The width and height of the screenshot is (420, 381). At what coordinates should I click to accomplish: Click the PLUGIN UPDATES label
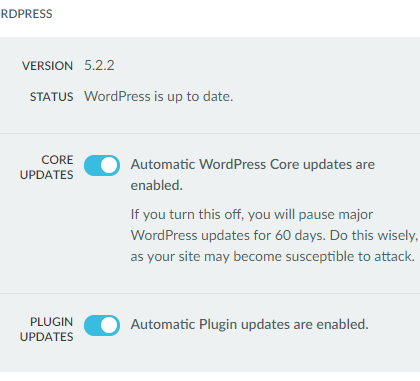click(47, 329)
